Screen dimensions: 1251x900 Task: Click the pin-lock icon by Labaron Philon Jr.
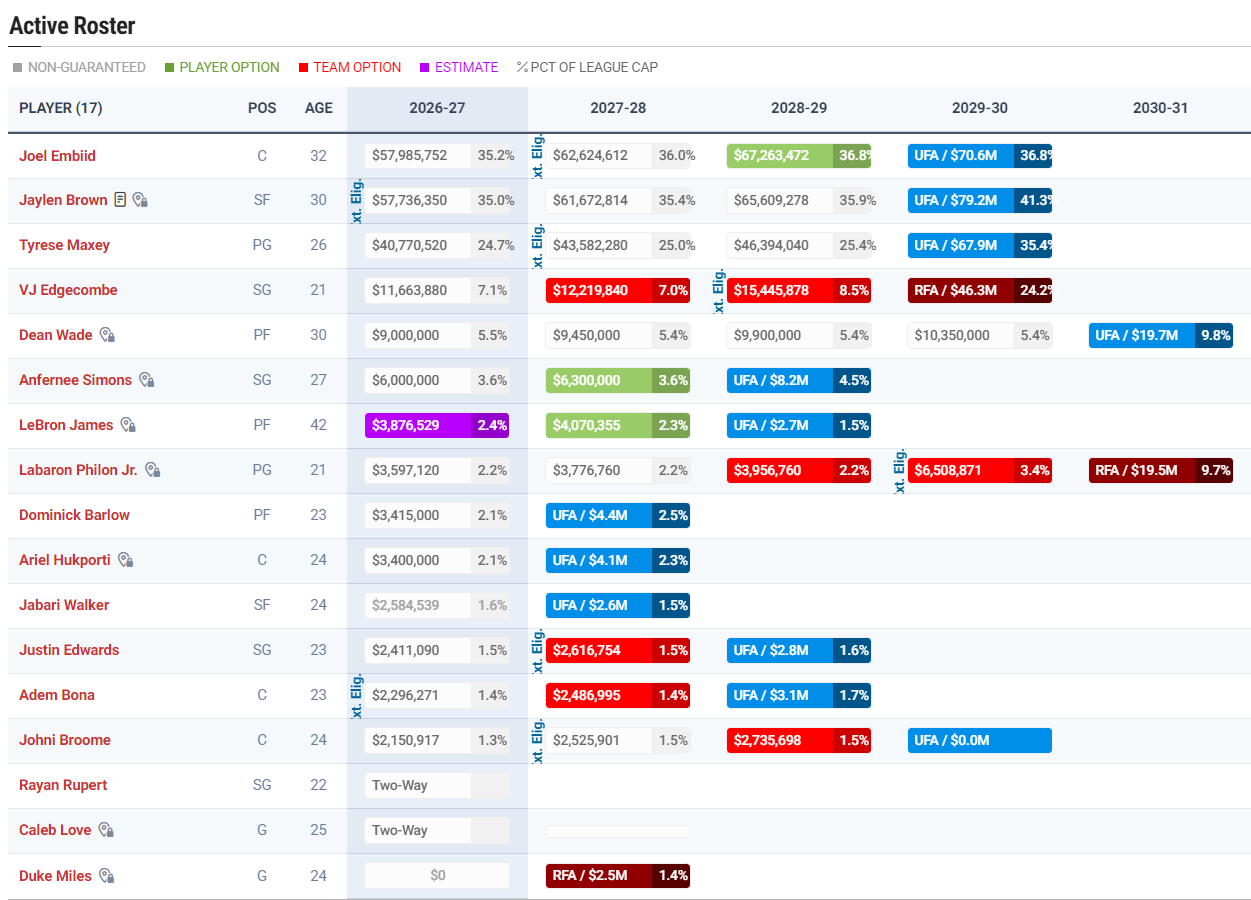152,470
